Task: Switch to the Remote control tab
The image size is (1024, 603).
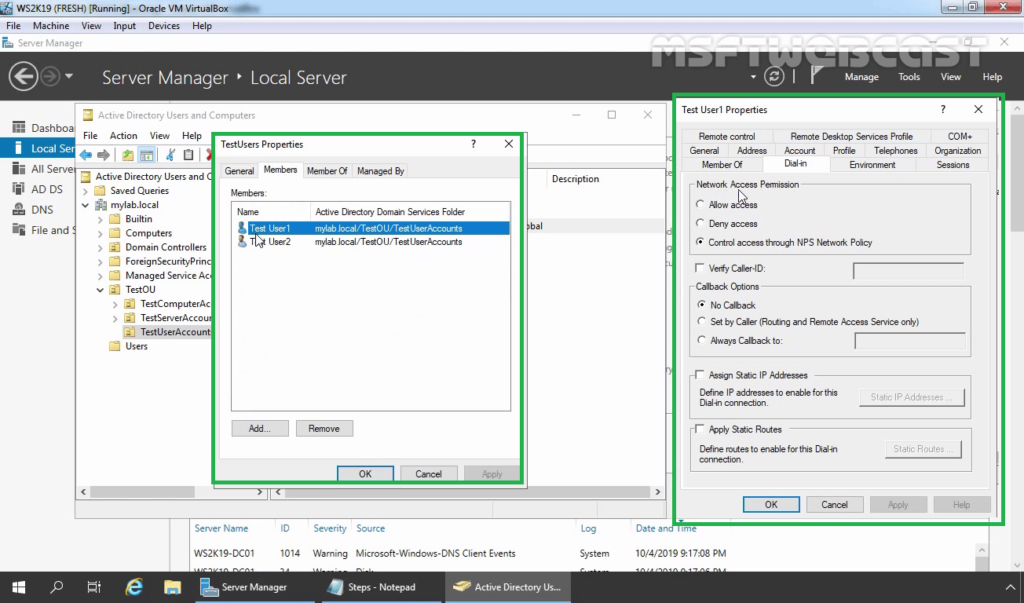Action: coord(726,136)
